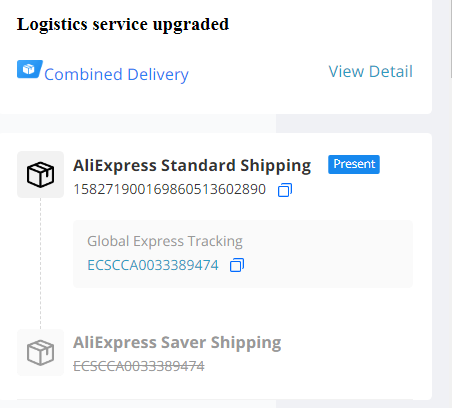Click the Global Express Tracking label

point(165,241)
